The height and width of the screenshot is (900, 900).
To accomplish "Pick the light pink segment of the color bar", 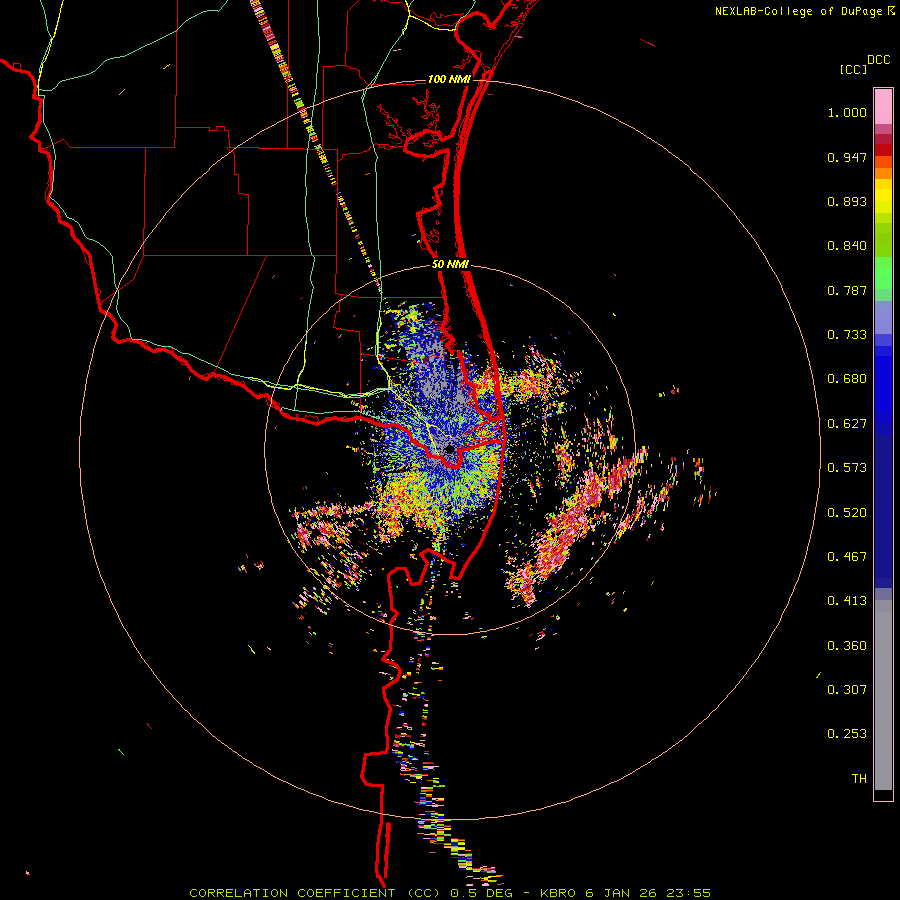I will [883, 106].
